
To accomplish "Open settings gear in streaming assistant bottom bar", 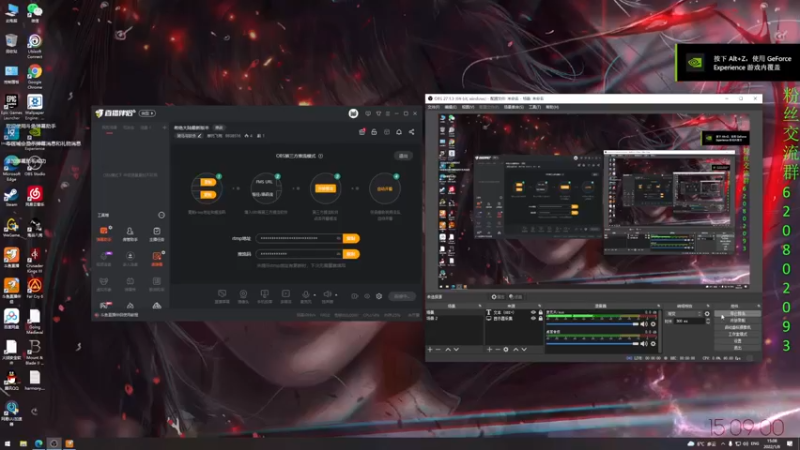I will click(x=379, y=296).
